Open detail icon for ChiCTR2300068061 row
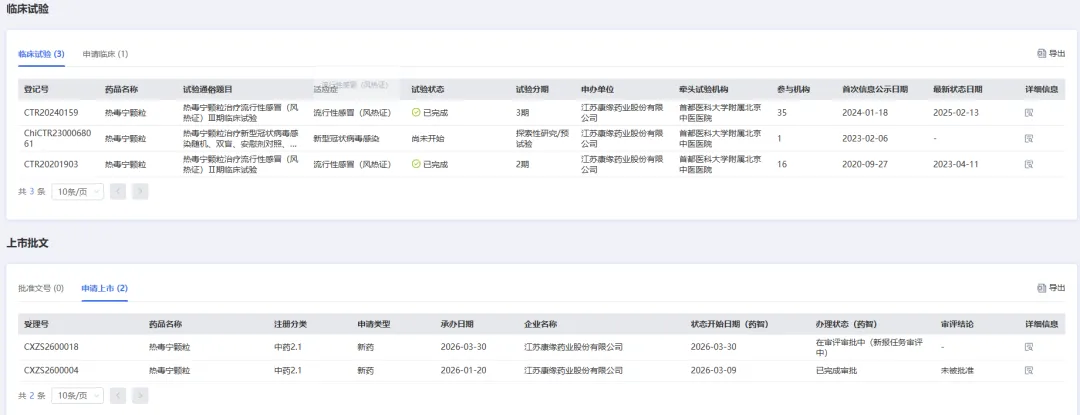The width and height of the screenshot is (1080, 415). tap(1029, 138)
